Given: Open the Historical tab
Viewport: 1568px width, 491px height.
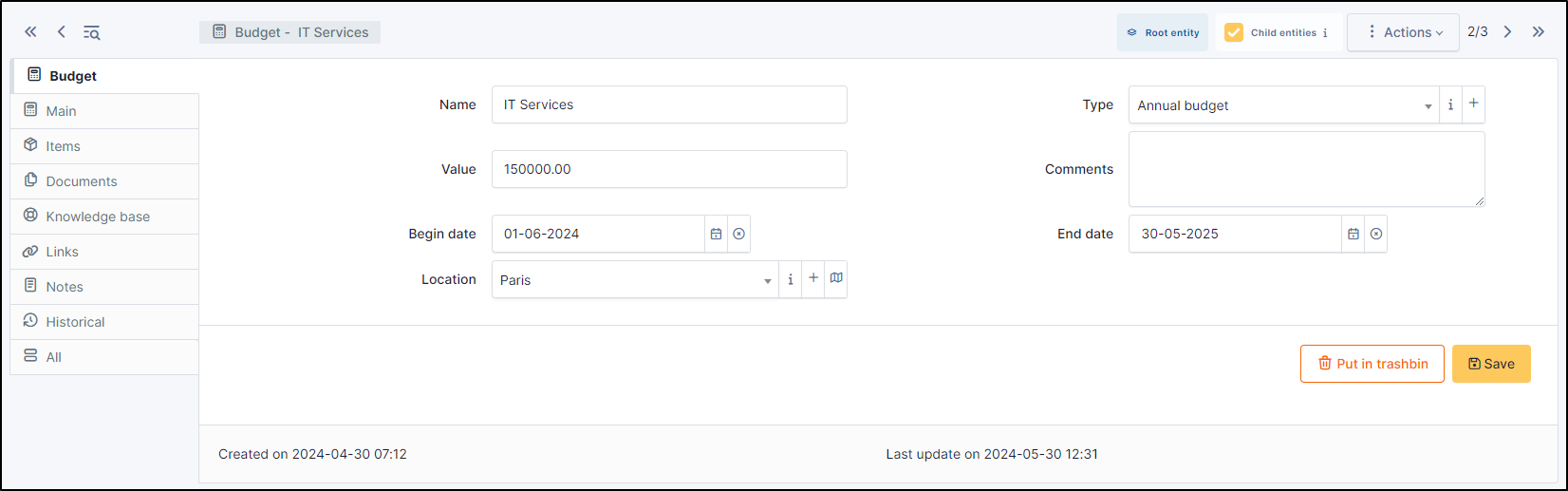Looking at the screenshot, I should pyautogui.click(x=75, y=322).
